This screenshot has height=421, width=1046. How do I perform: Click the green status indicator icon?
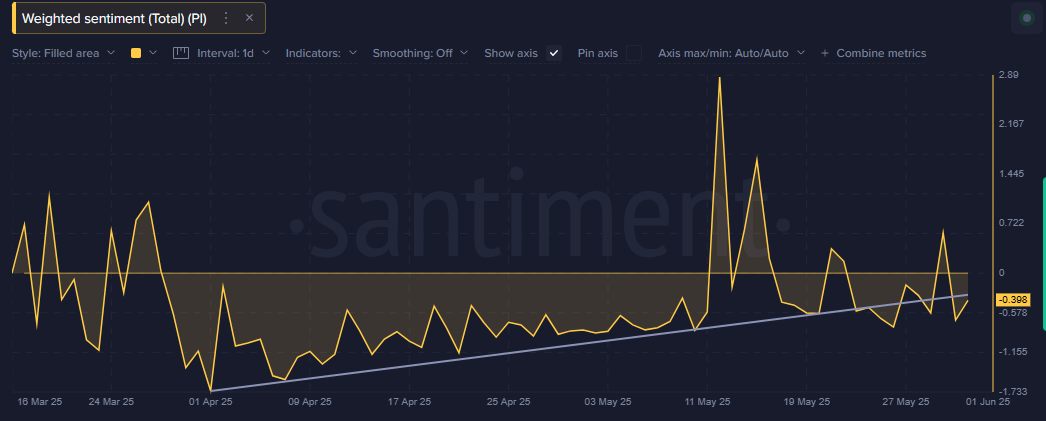pos(1026,17)
